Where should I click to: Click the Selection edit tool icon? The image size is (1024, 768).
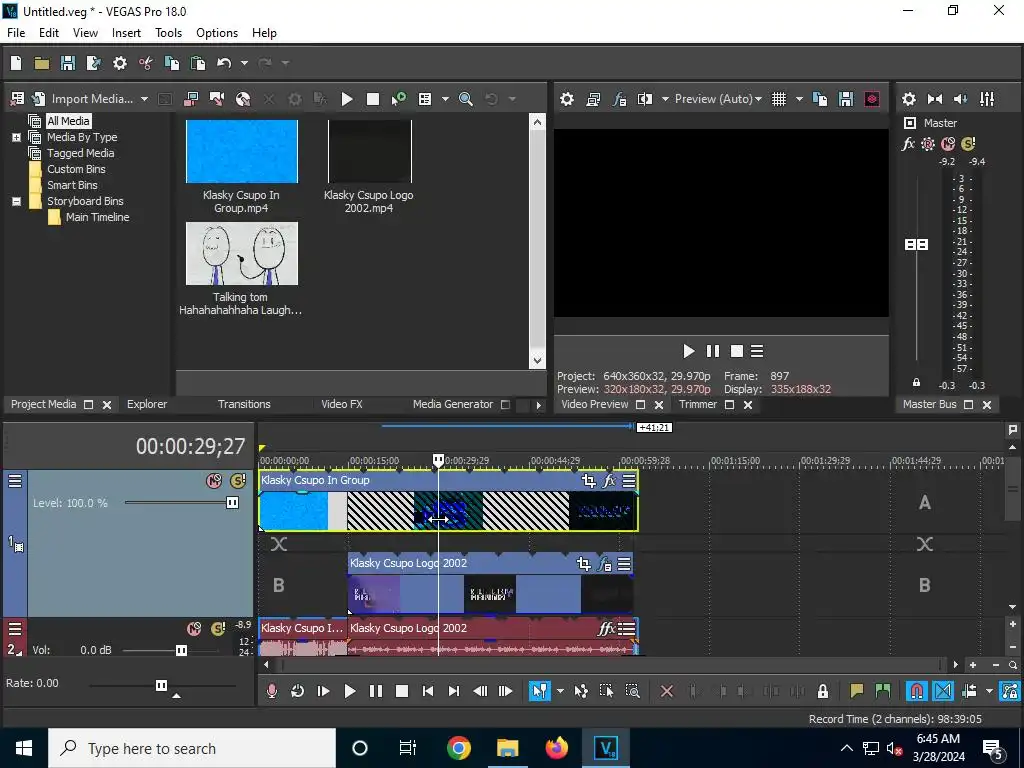[606, 691]
